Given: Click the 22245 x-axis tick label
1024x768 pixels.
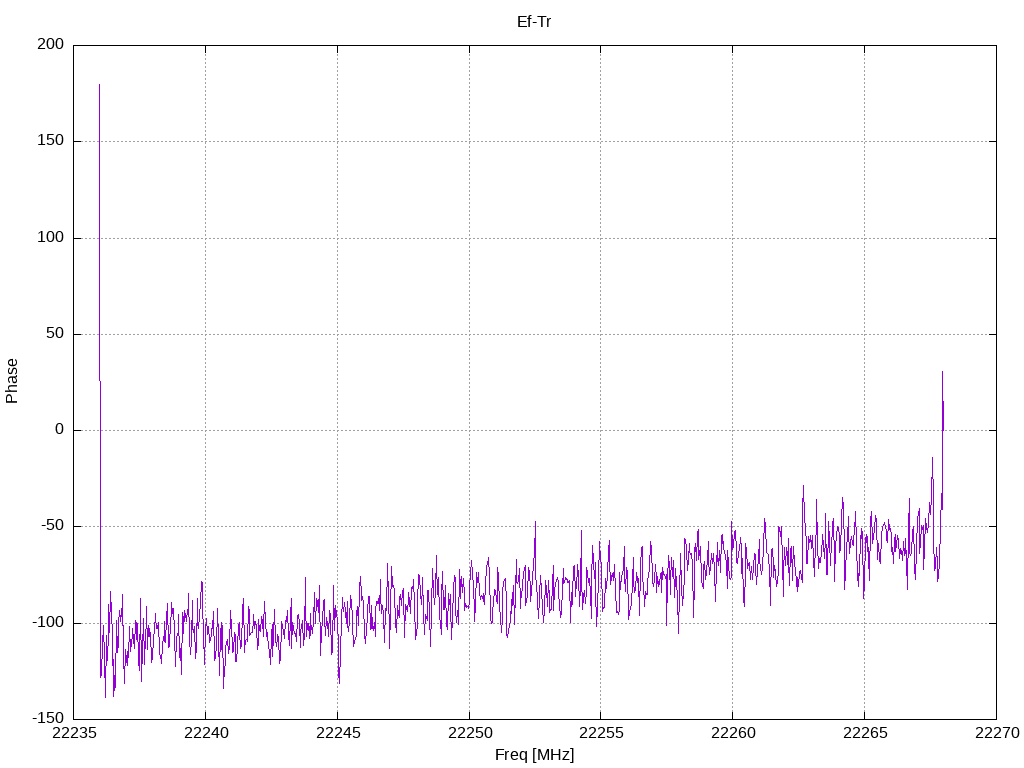Looking at the screenshot, I should pos(337,734).
